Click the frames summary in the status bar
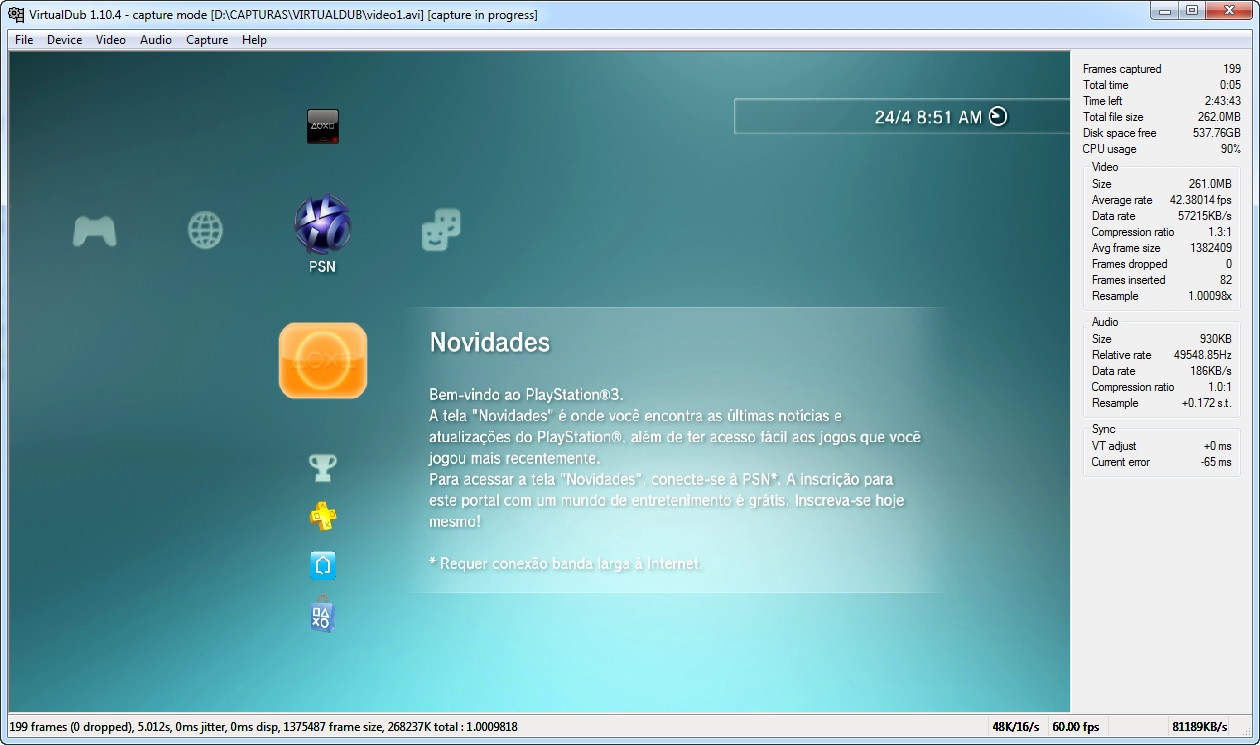 (x=264, y=727)
